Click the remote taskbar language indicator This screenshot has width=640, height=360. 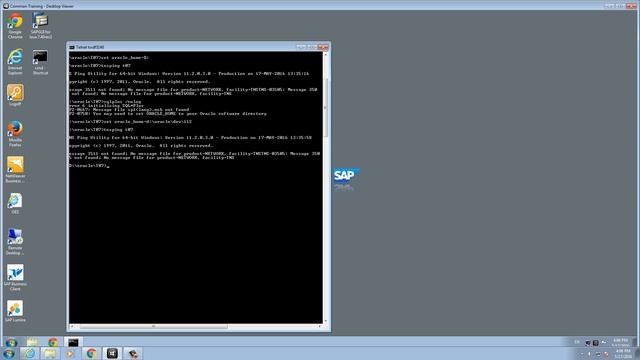pos(577,342)
